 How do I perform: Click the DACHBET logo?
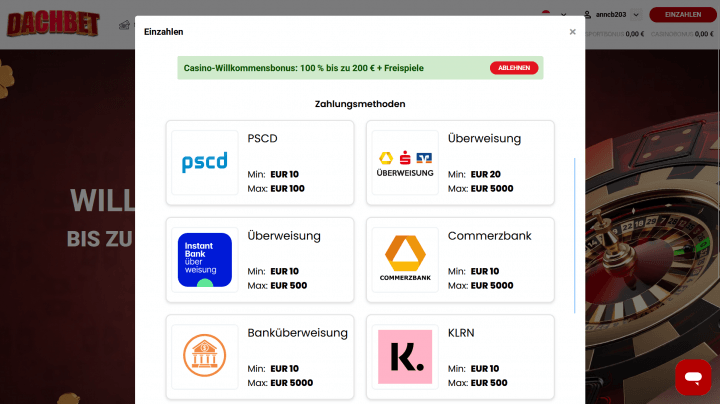[52, 22]
